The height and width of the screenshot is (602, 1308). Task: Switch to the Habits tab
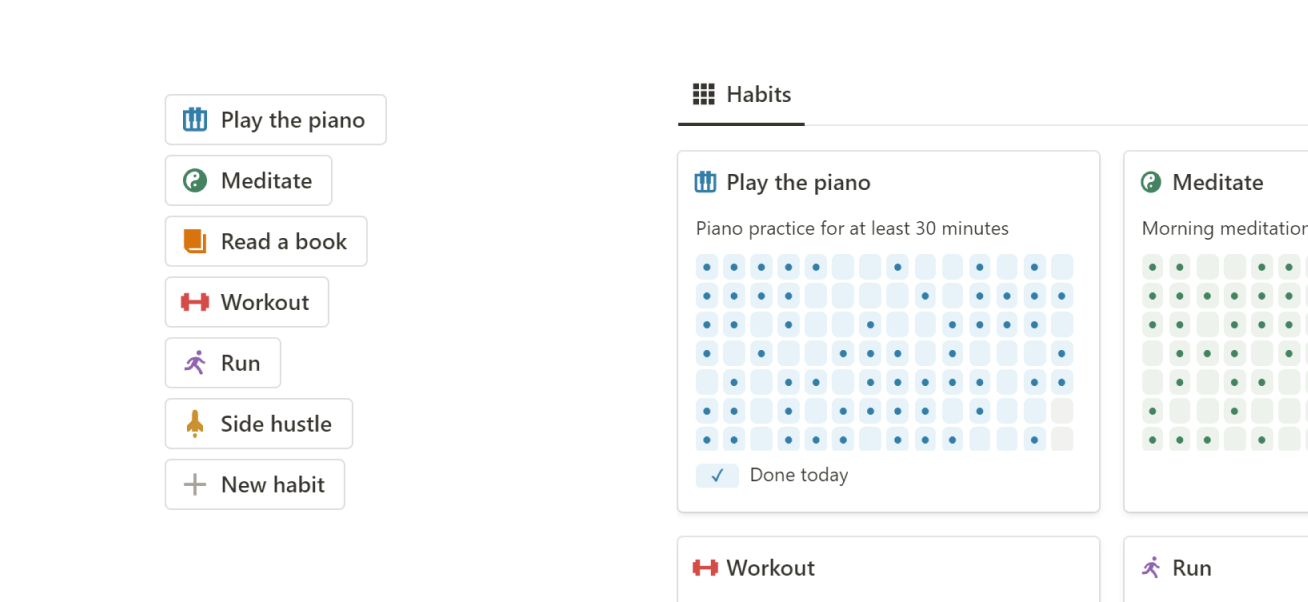(x=741, y=95)
